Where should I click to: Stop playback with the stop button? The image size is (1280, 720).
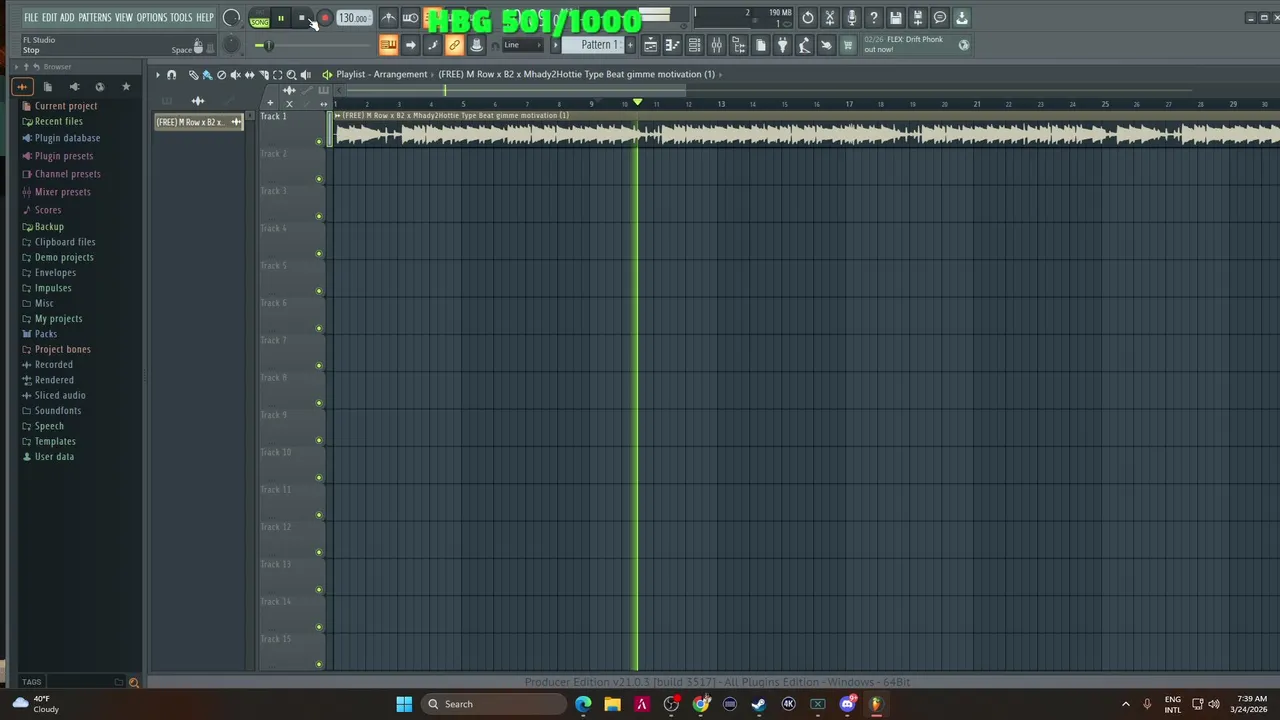tap(302, 18)
